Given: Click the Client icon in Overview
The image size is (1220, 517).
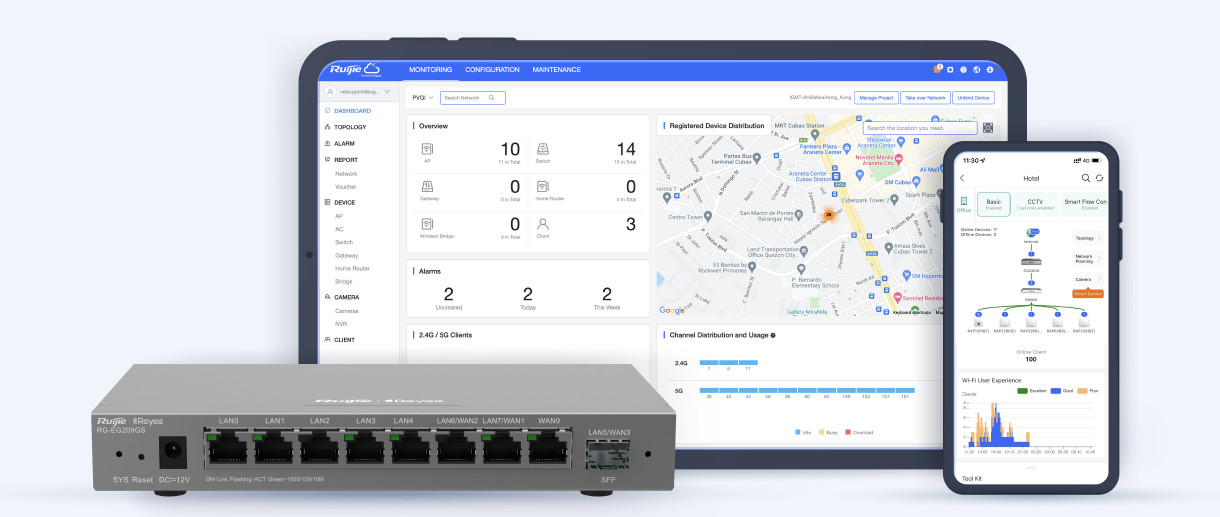Looking at the screenshot, I should click(x=543, y=224).
